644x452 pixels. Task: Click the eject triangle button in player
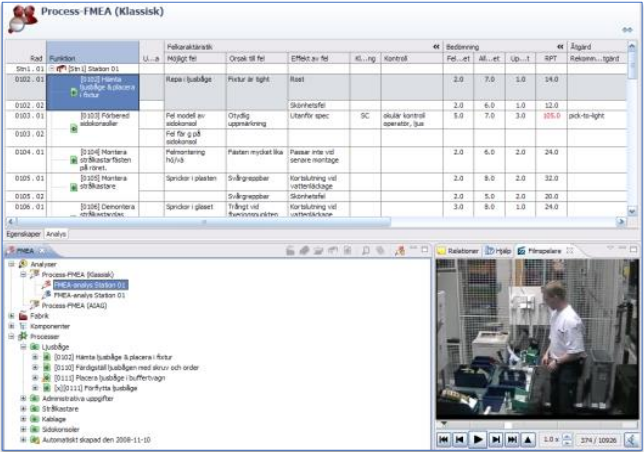point(529,439)
